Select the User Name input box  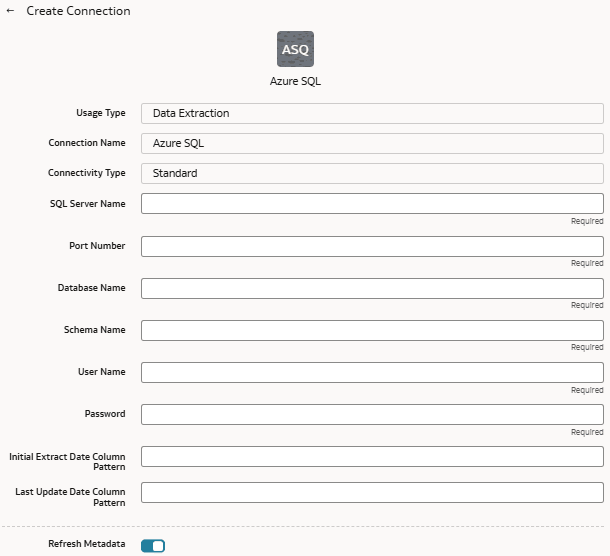[372, 372]
